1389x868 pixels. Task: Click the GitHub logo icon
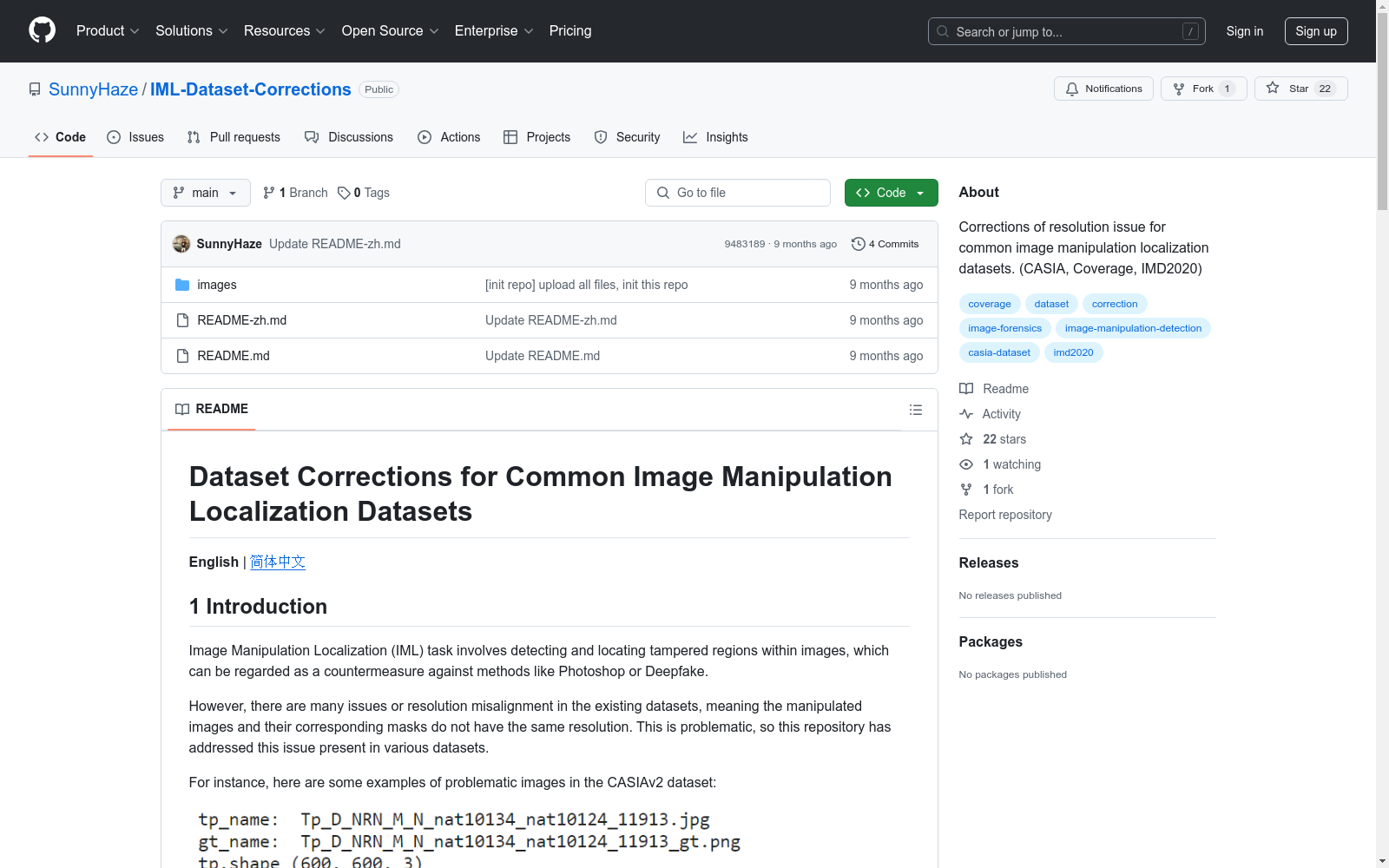(x=42, y=30)
